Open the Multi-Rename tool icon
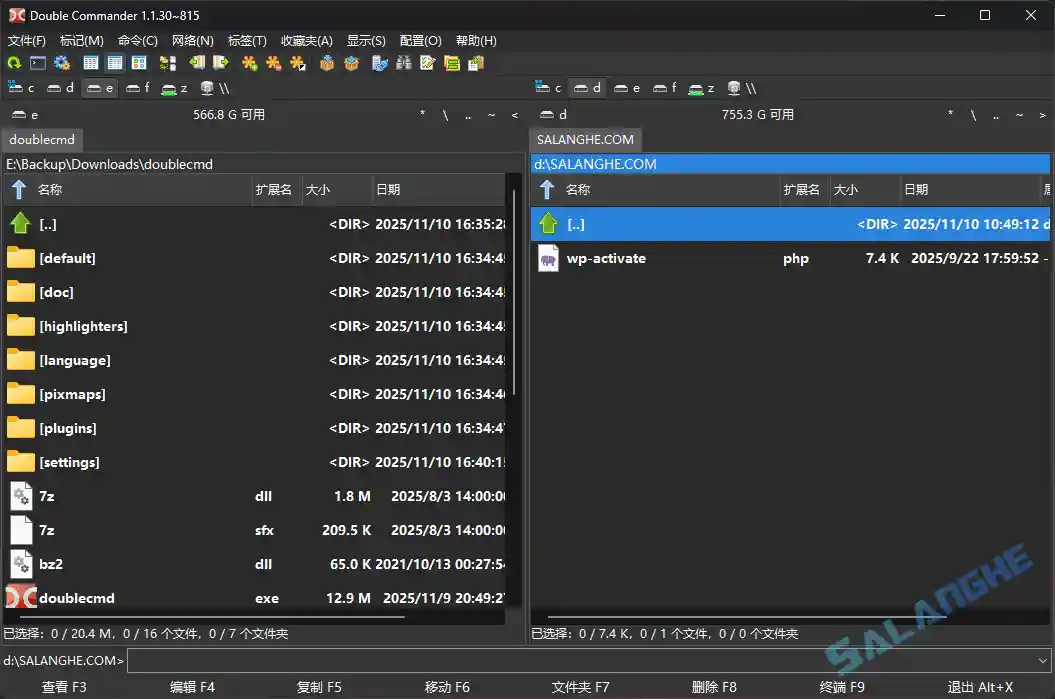This screenshot has height=699, width=1055. [427, 63]
